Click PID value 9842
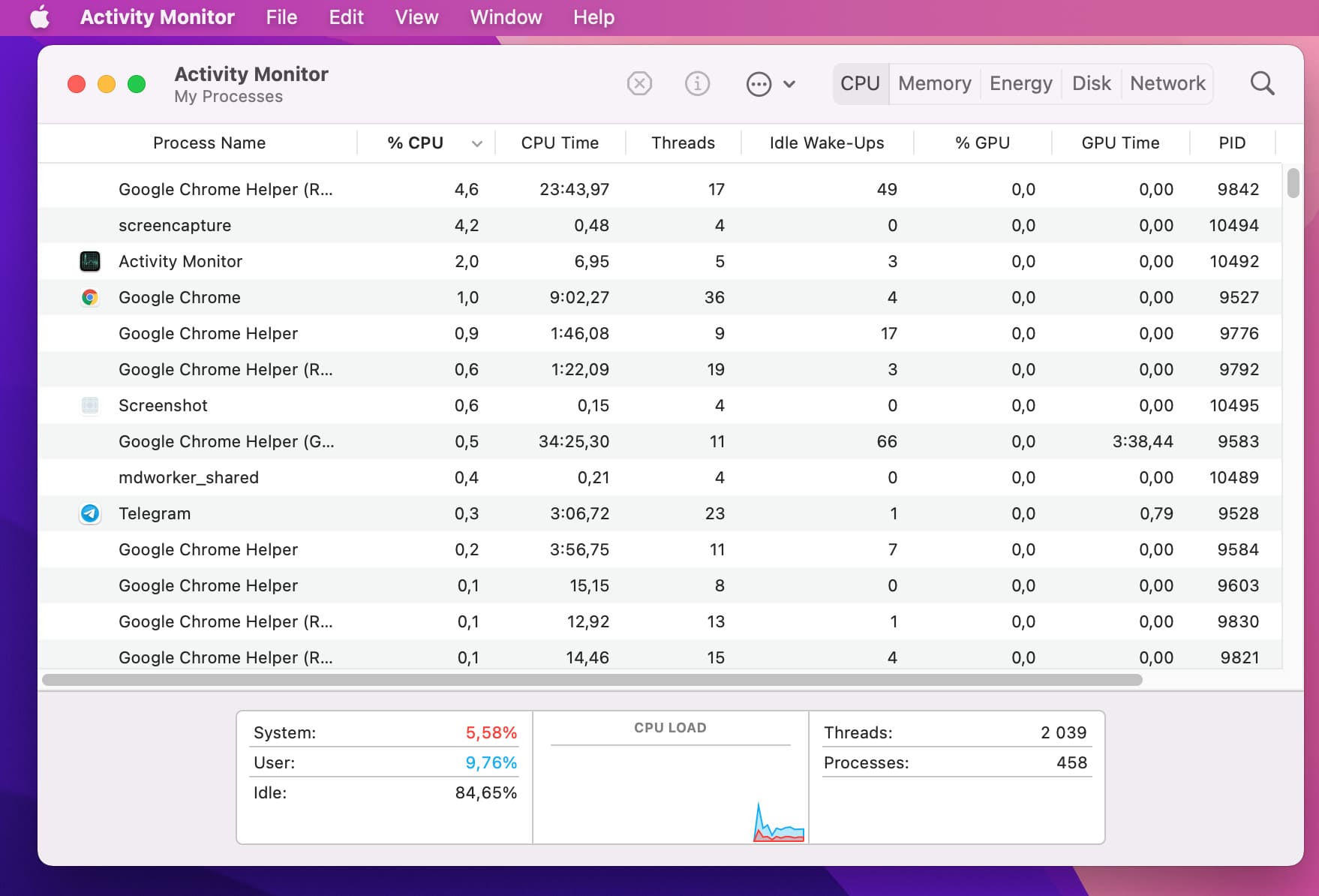This screenshot has width=1319, height=896. point(1238,189)
